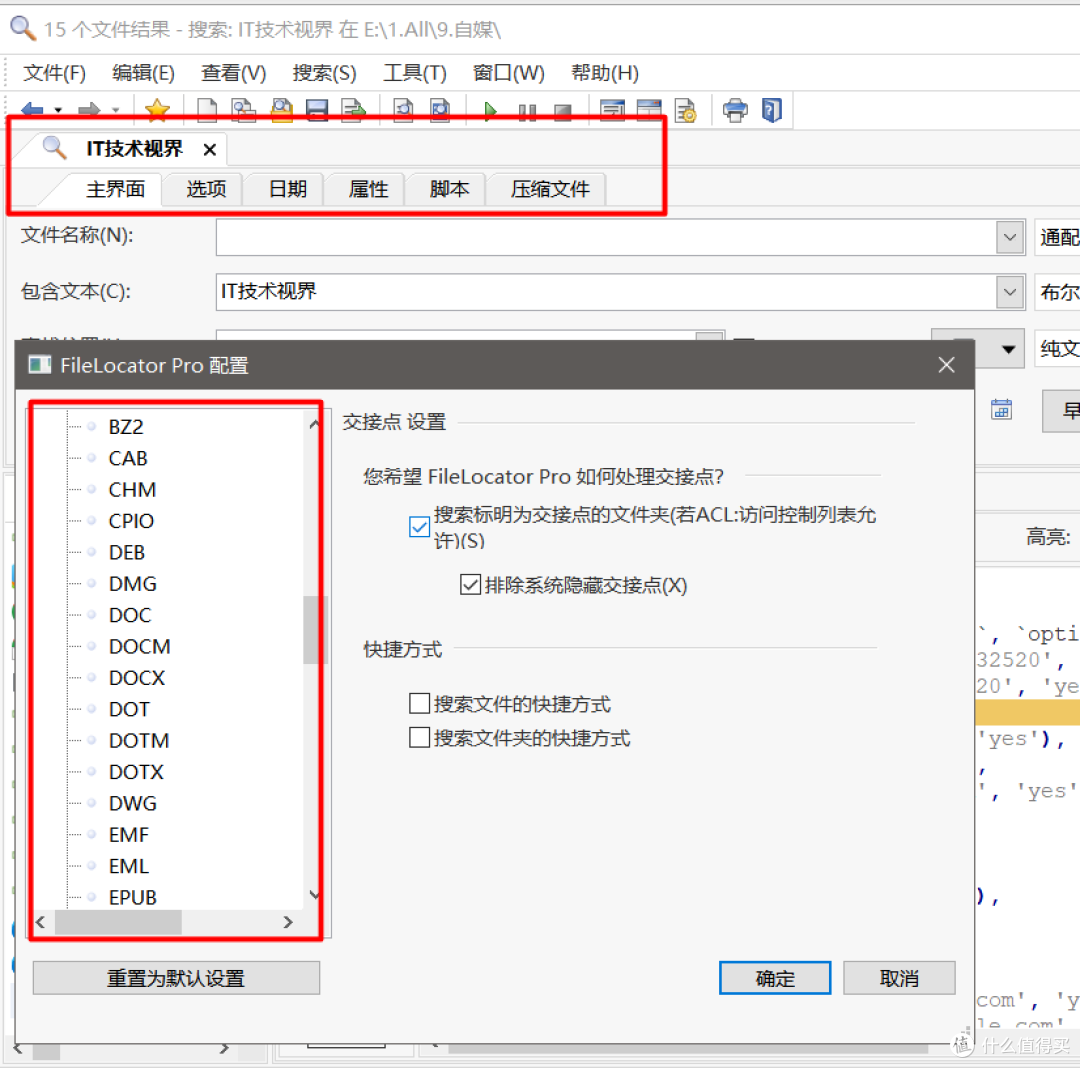Open the 文件(F) menu
This screenshot has height=1068, width=1080.
click(x=54, y=73)
